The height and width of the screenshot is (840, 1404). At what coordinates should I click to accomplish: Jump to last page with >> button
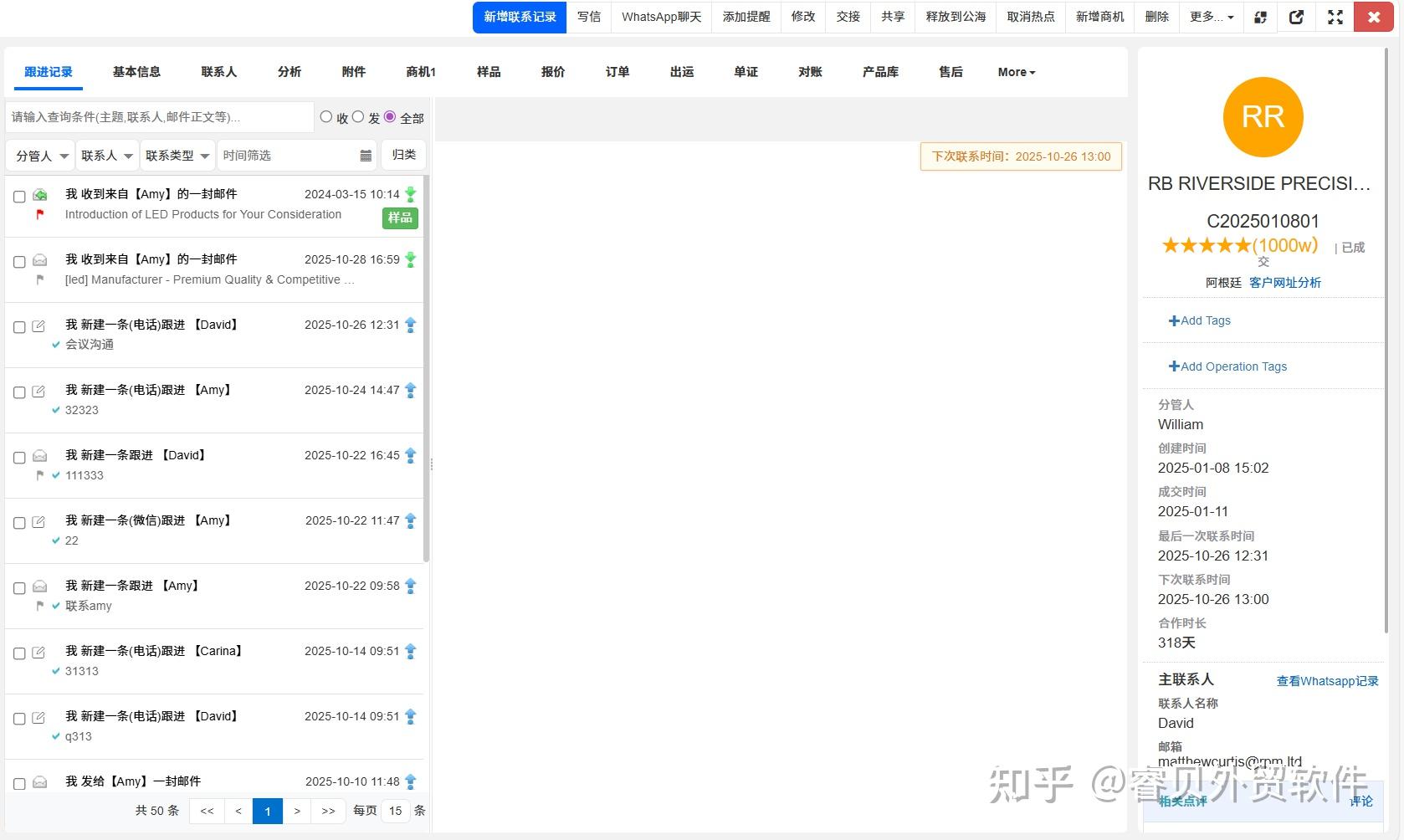pos(328,811)
